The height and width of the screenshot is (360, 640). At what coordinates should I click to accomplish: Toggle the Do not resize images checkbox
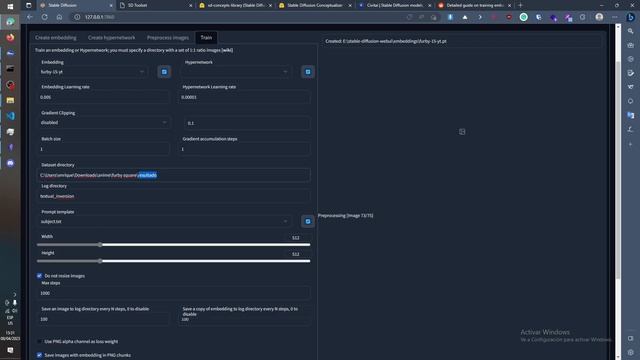[x=40, y=276]
